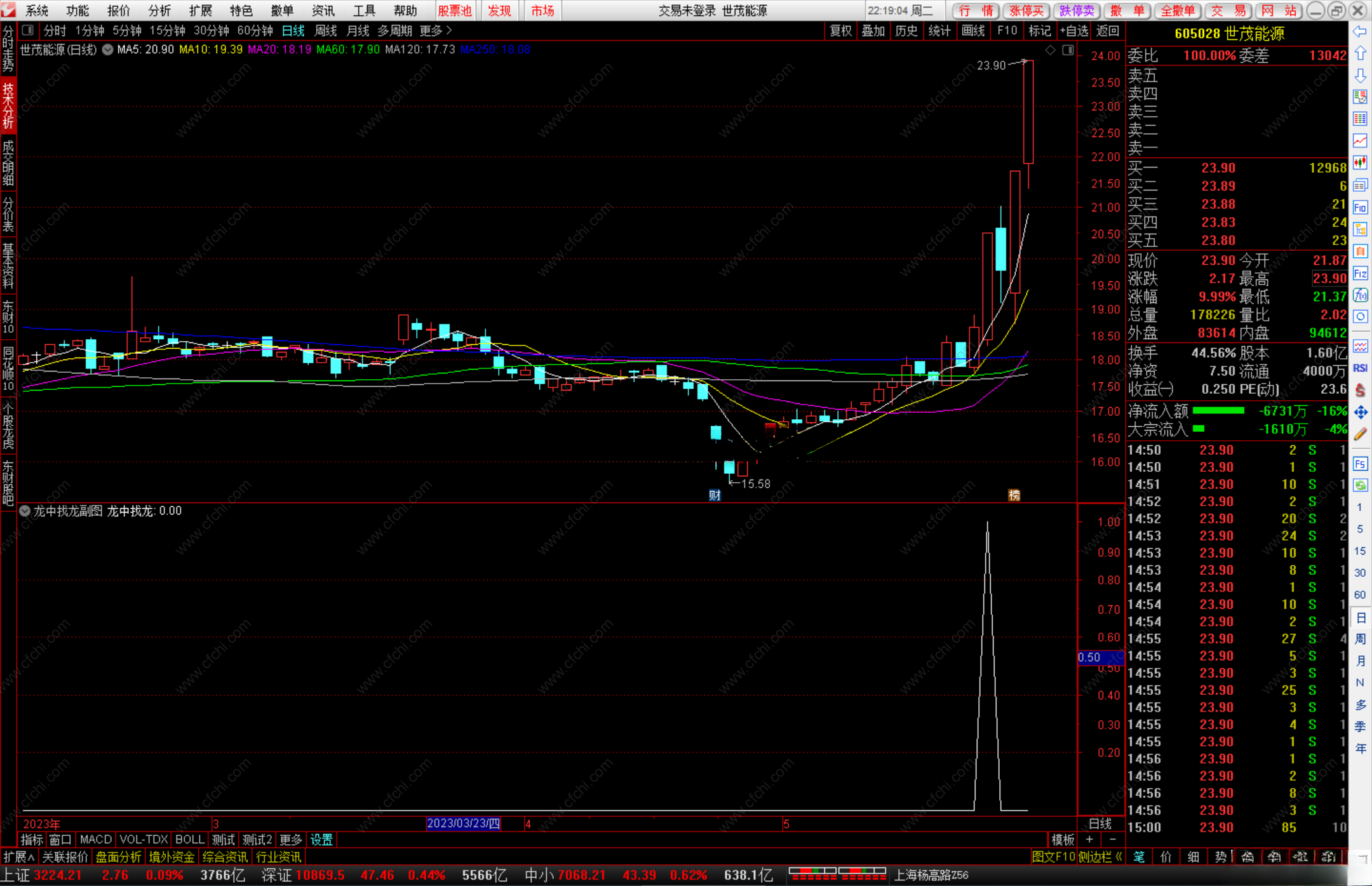Switch to the MACD indicator tab
This screenshot has height=886, width=1372.
[95, 840]
